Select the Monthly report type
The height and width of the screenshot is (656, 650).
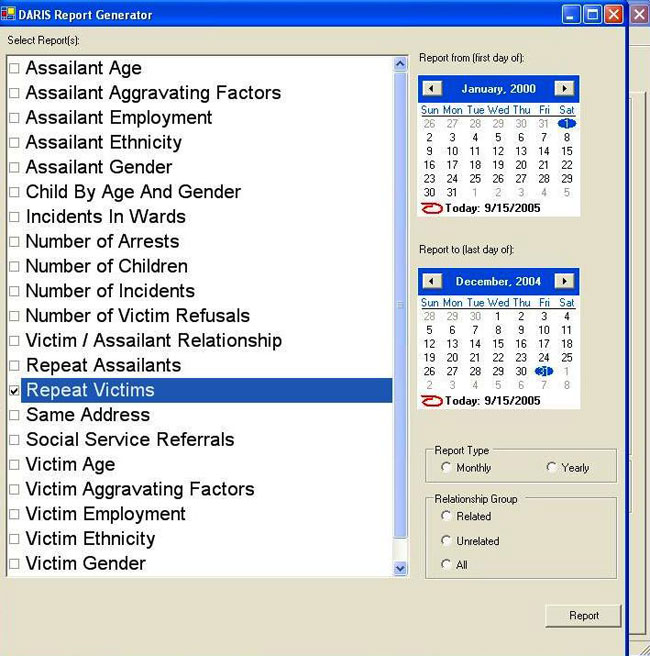[446, 467]
